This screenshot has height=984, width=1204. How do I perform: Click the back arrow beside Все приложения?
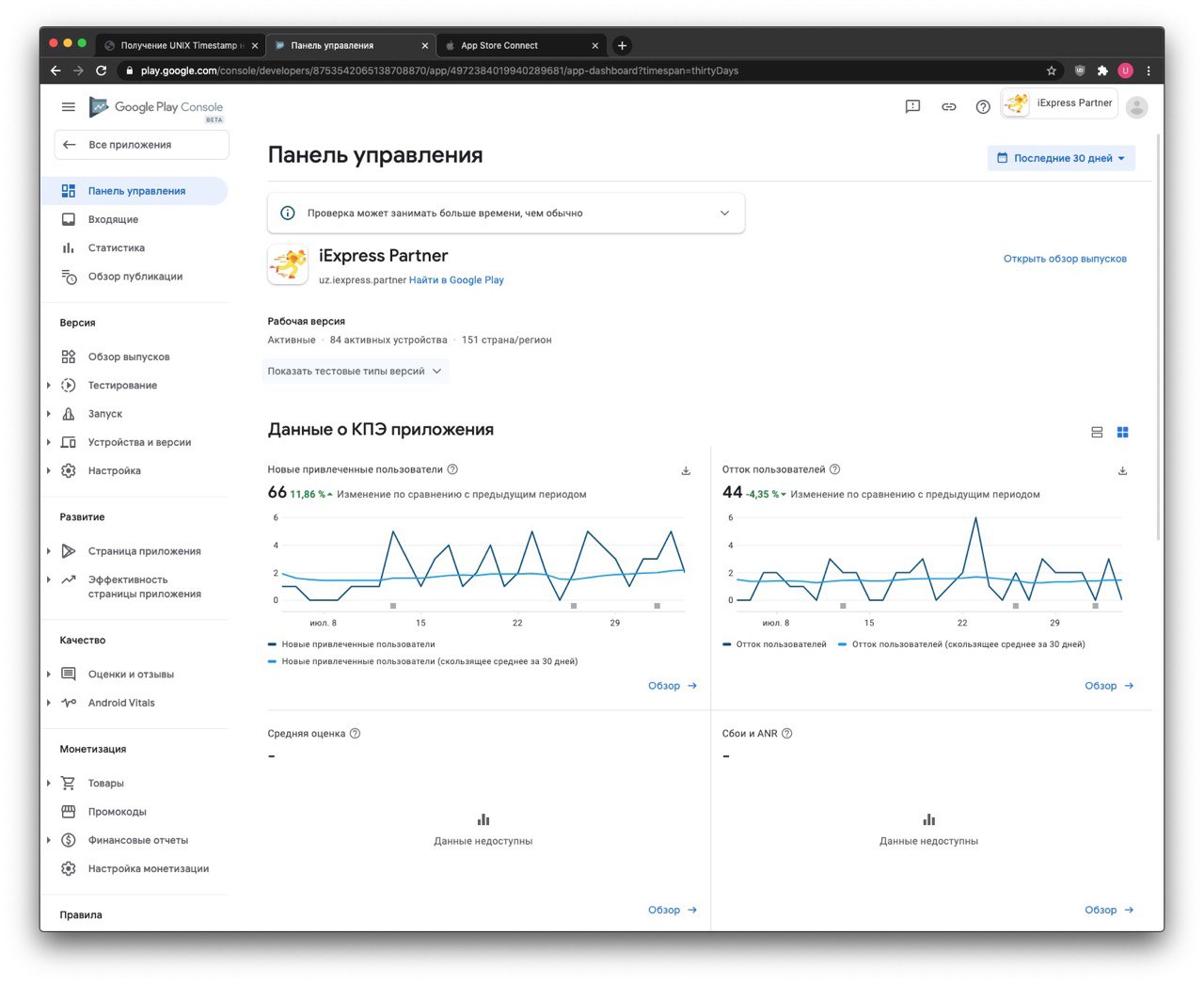click(69, 145)
